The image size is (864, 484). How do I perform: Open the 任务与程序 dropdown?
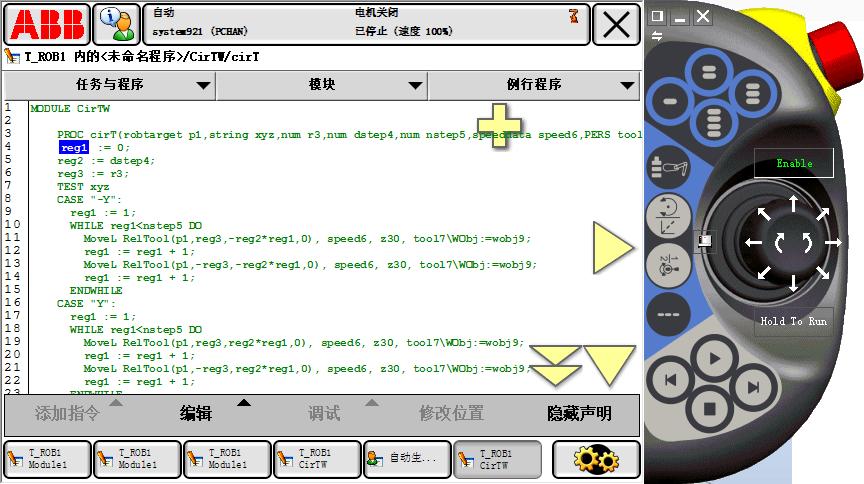(x=109, y=85)
